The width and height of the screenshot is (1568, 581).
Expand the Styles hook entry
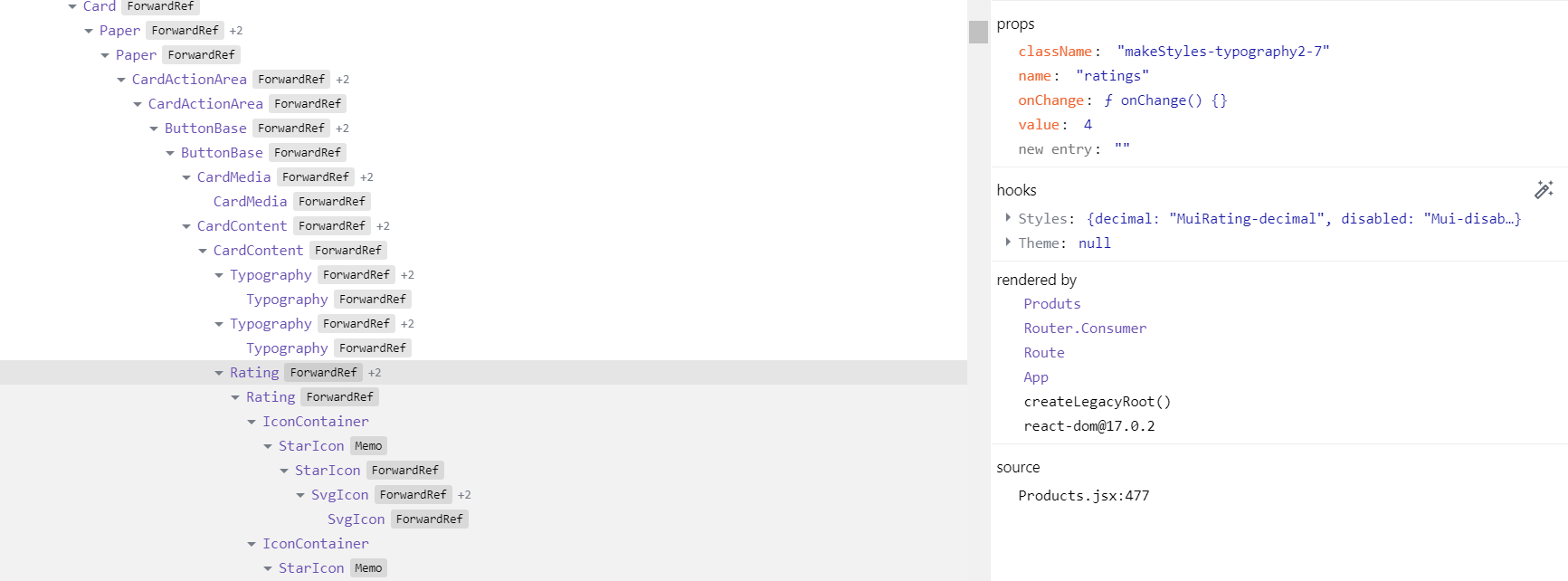tap(1008, 218)
